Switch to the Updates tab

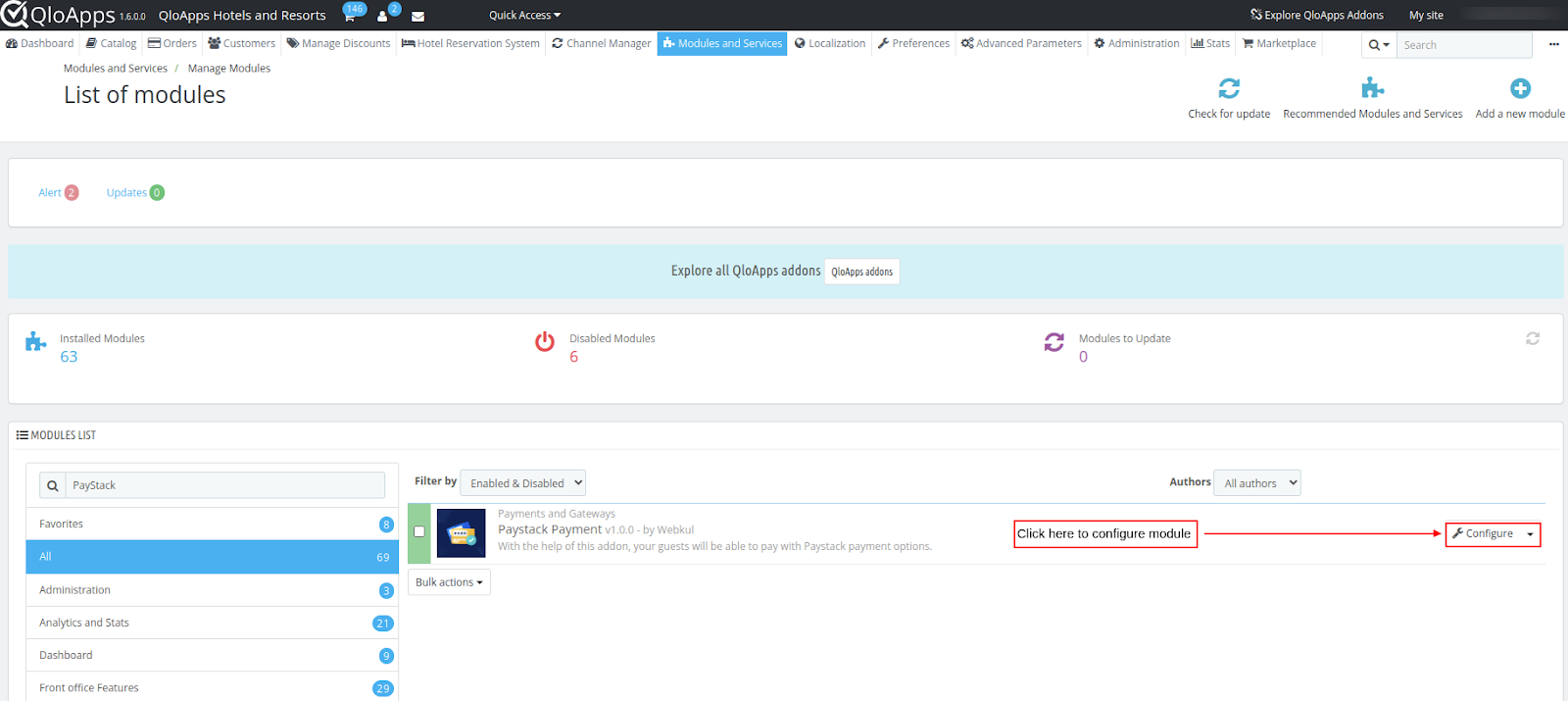click(135, 193)
